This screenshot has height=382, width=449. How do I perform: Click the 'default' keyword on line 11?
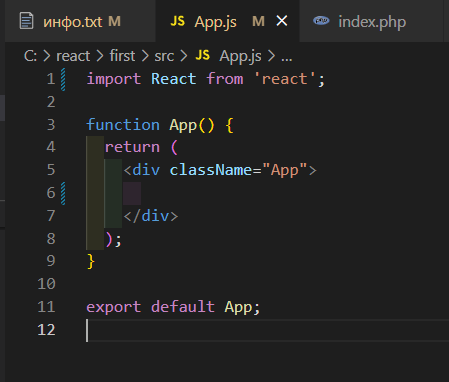[x=183, y=307]
